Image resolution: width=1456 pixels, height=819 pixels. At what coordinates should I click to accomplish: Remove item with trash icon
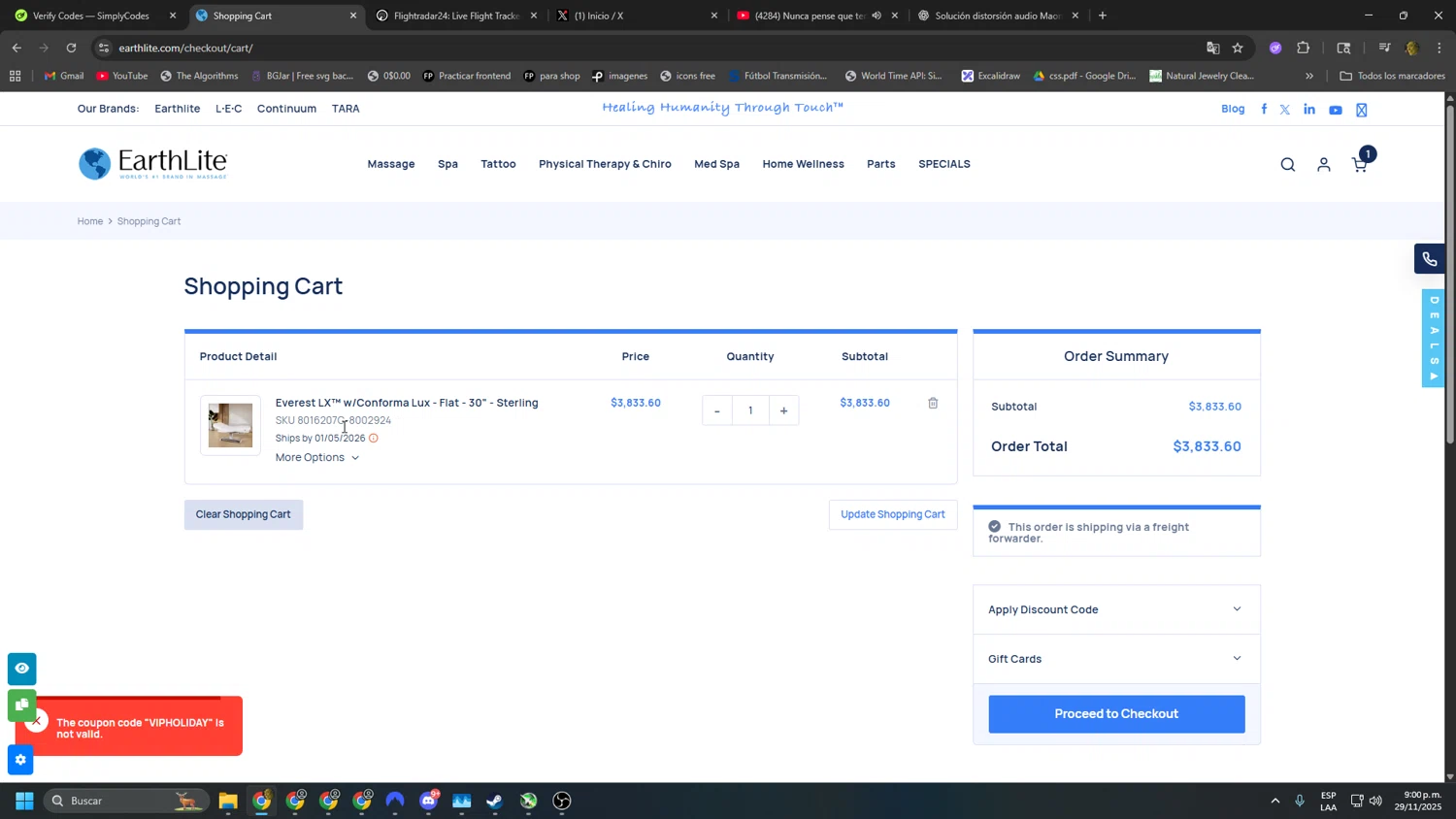[933, 403]
